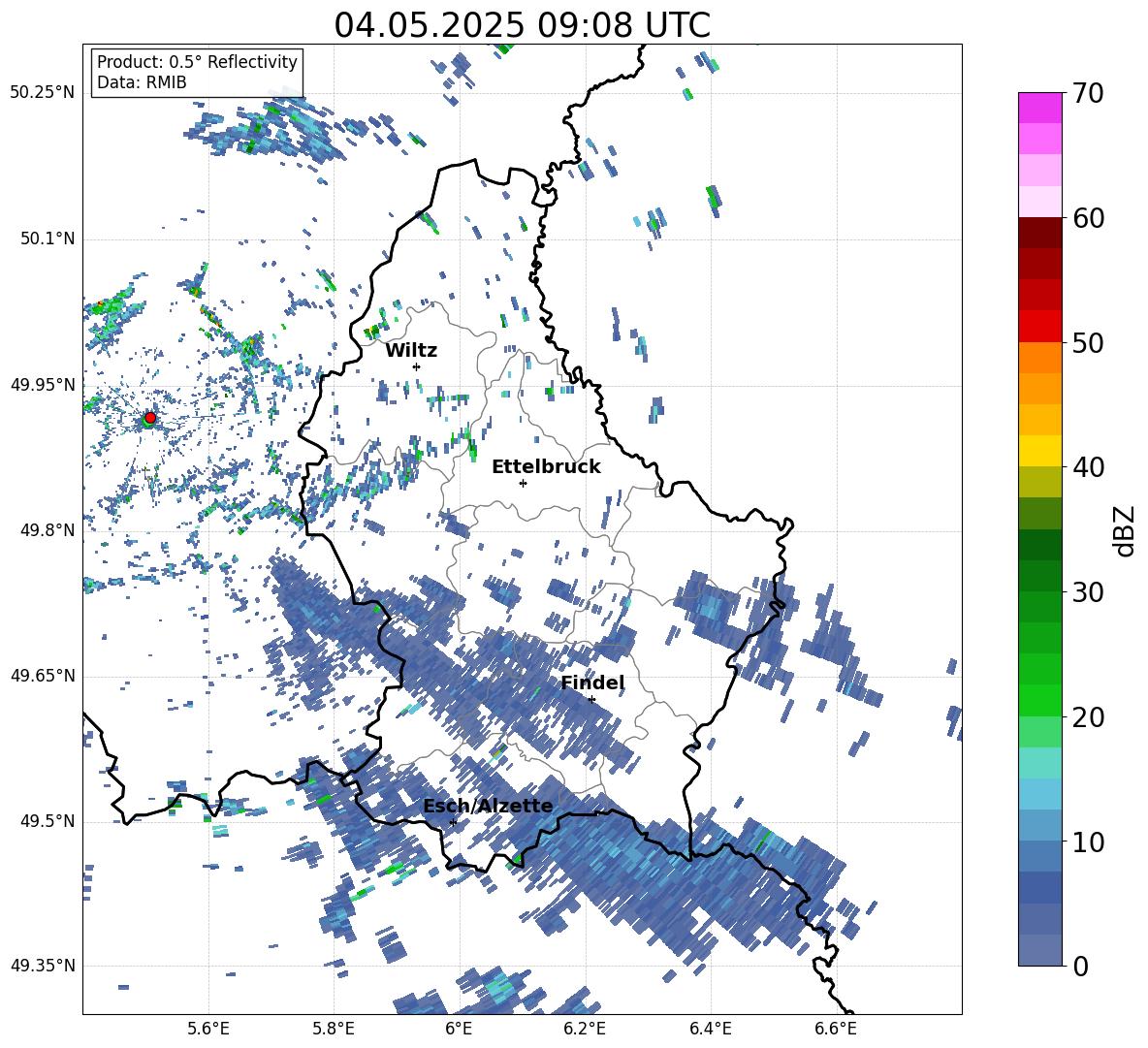Click the colorbar tick label 0

[x=1080, y=967]
